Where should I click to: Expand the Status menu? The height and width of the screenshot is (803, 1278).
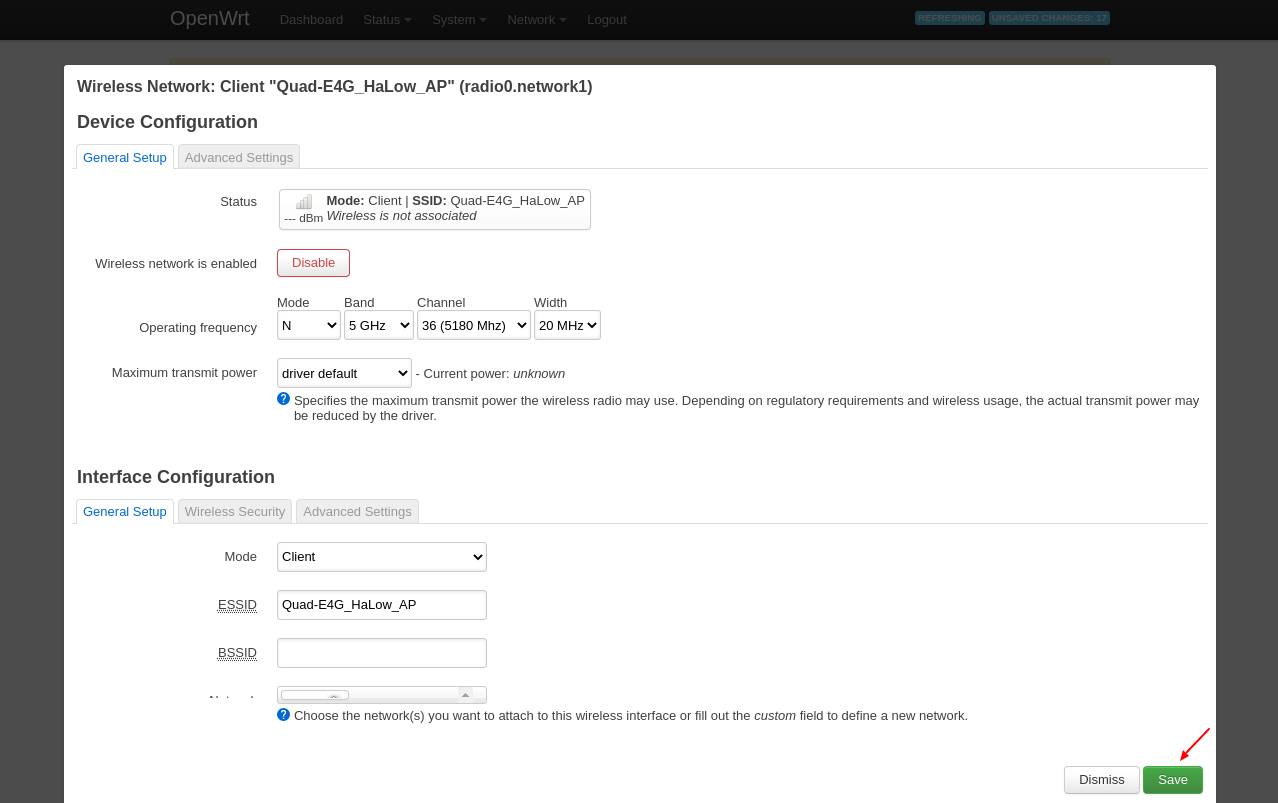(387, 20)
